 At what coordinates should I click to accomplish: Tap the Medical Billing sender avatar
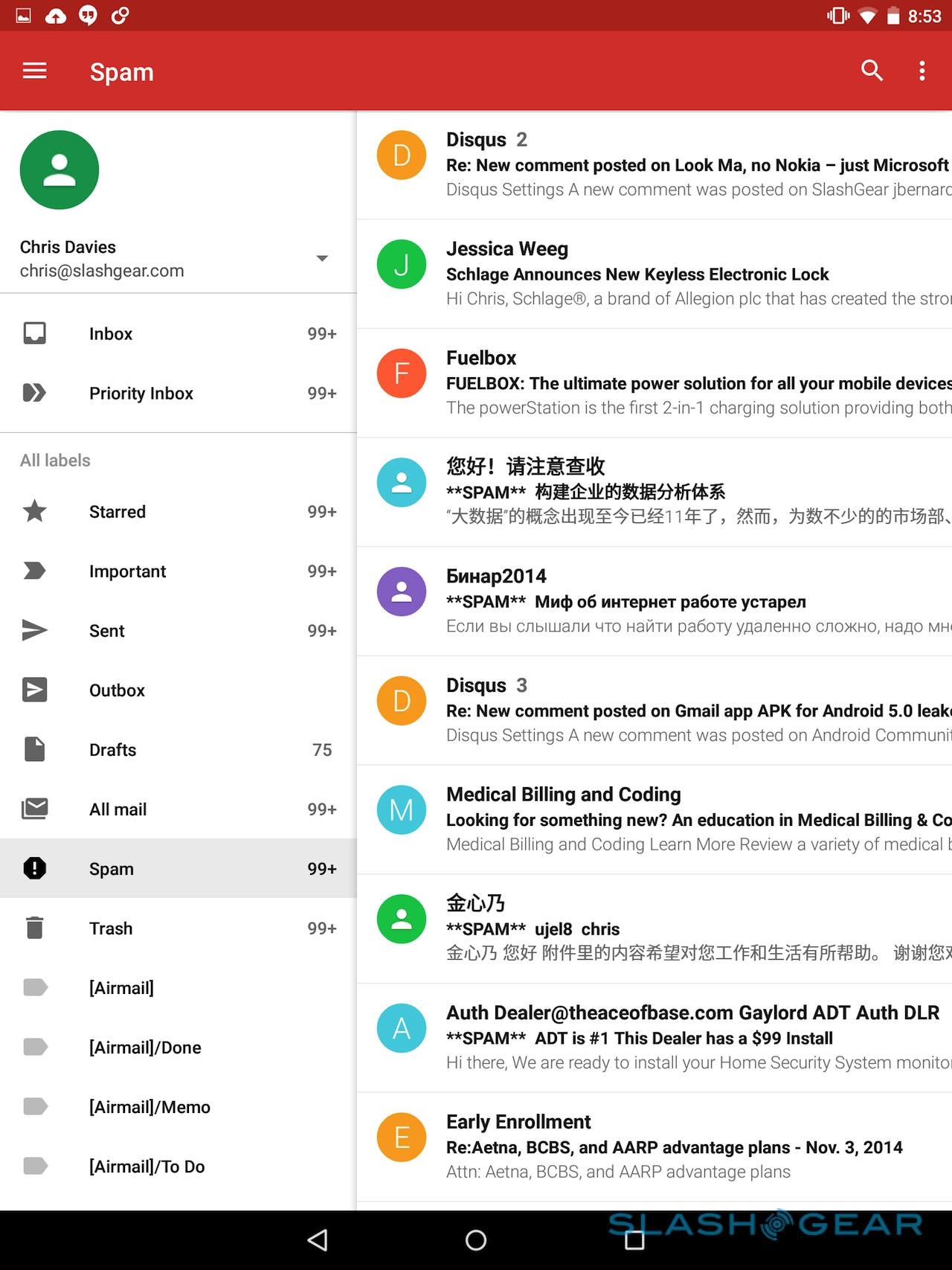[402, 809]
